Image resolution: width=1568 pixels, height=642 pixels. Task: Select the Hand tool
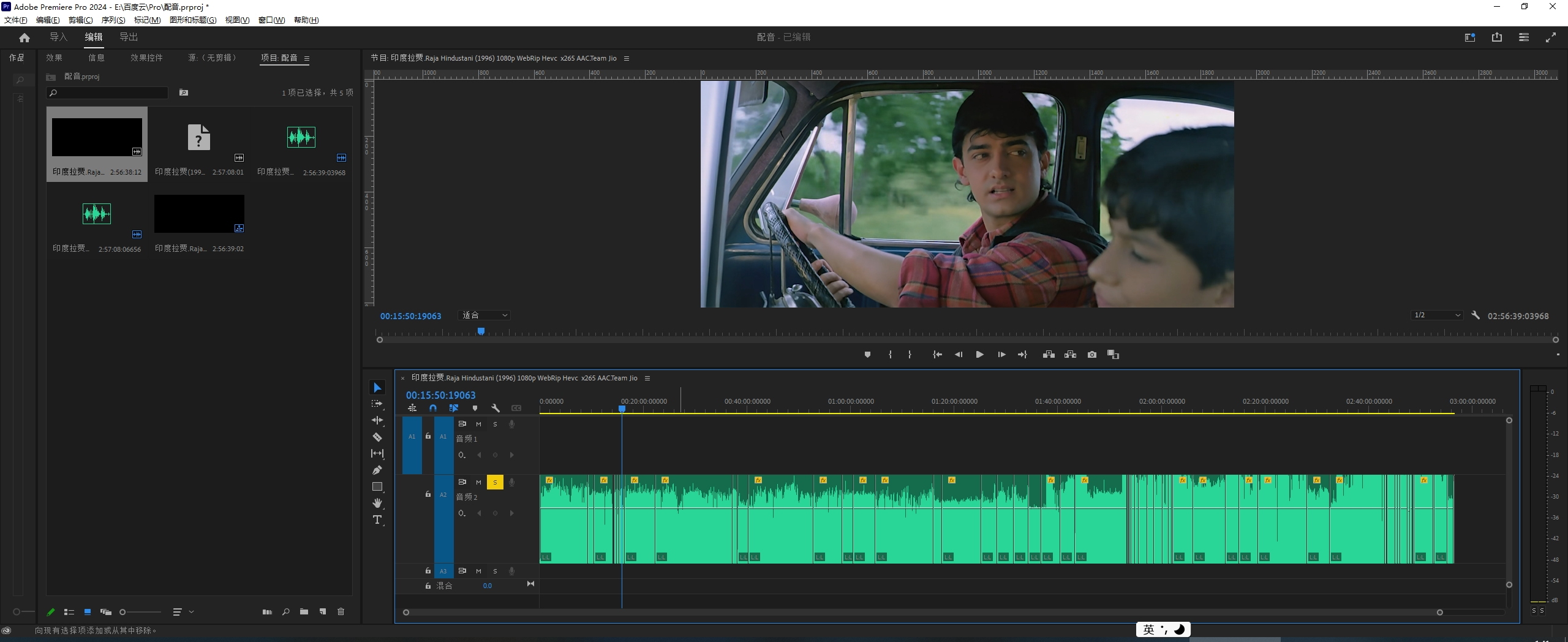click(x=377, y=503)
